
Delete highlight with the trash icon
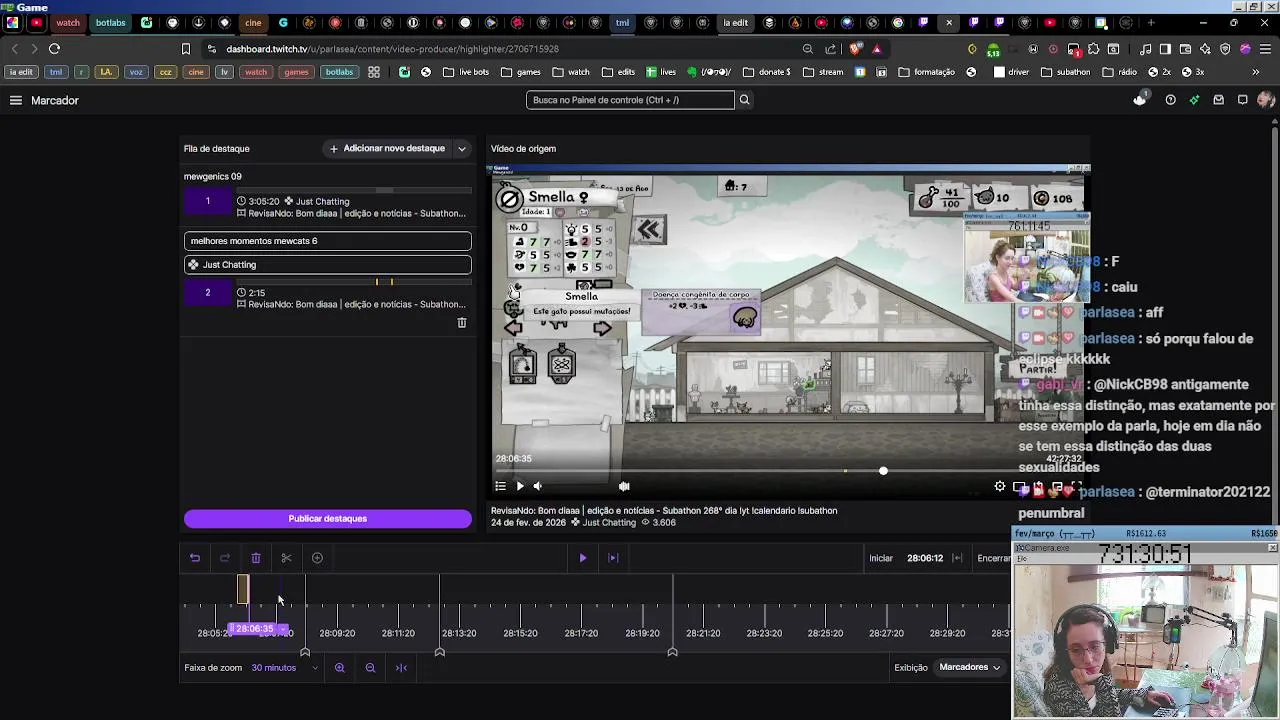click(462, 323)
